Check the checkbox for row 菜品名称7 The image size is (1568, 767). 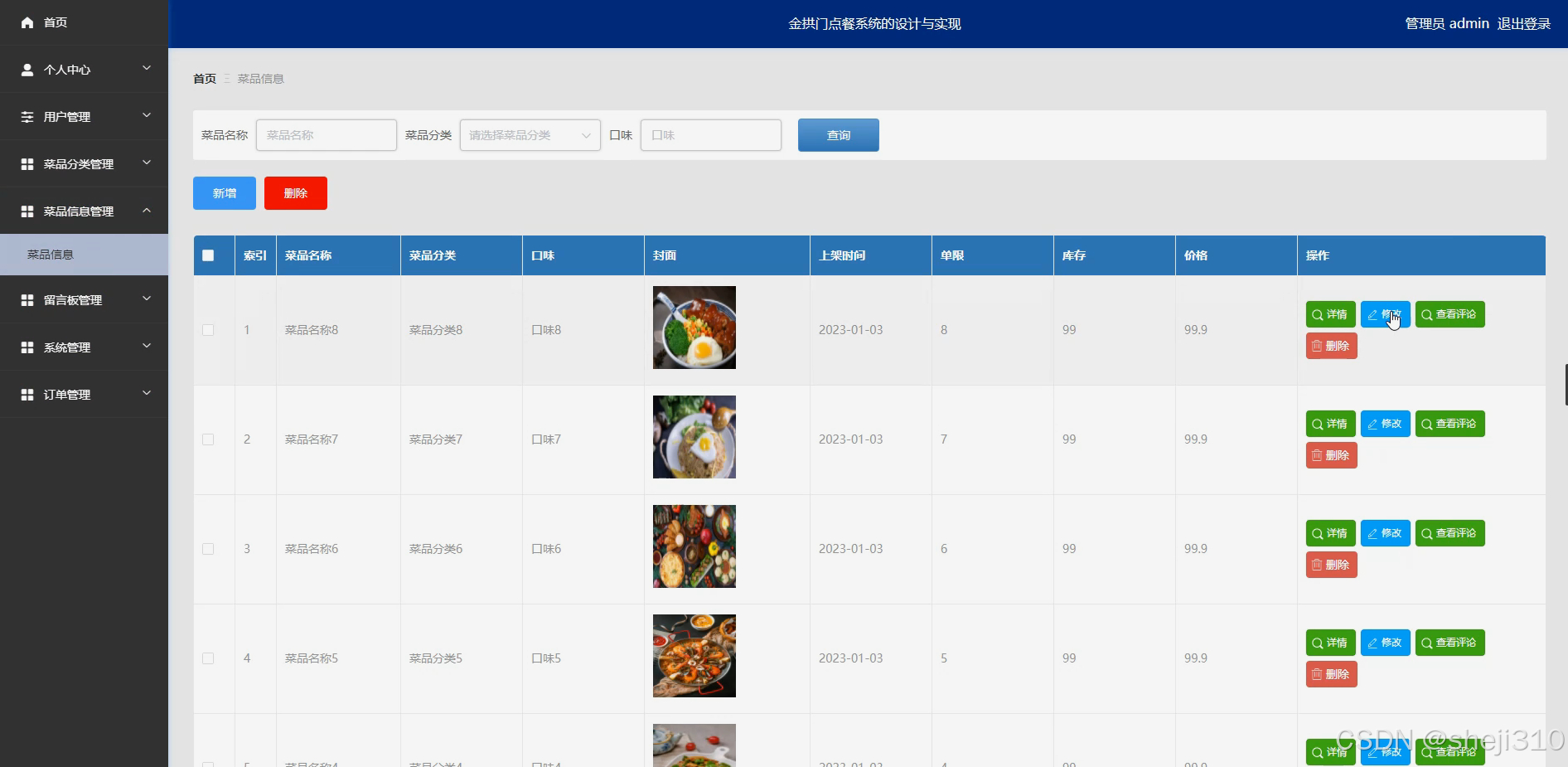208,439
